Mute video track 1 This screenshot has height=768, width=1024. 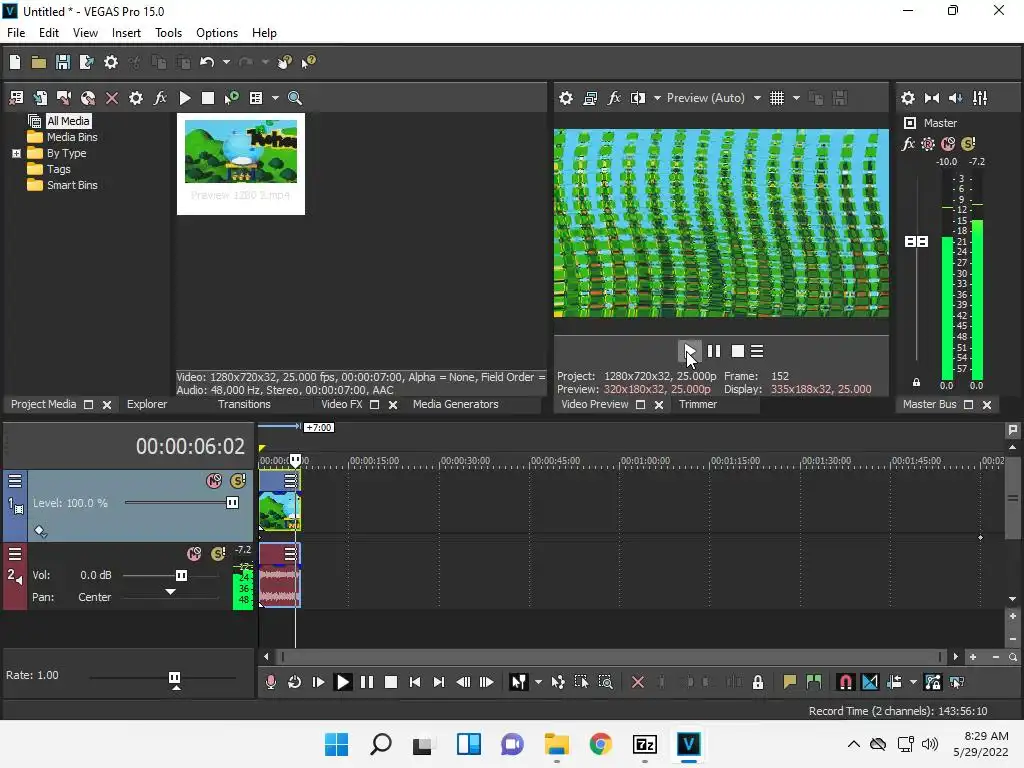point(214,481)
